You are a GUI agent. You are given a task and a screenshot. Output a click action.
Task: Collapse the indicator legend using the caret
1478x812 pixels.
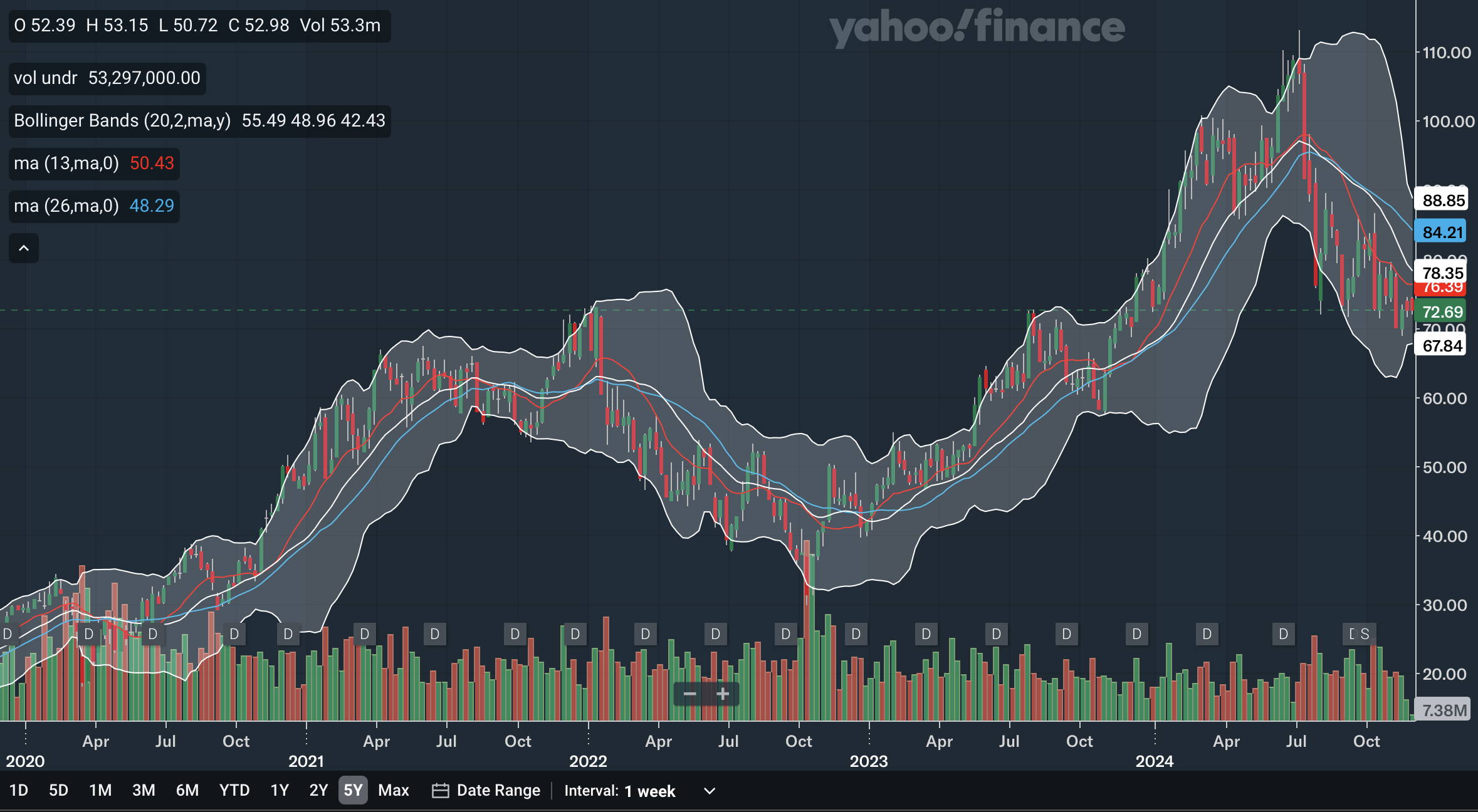tap(24, 247)
